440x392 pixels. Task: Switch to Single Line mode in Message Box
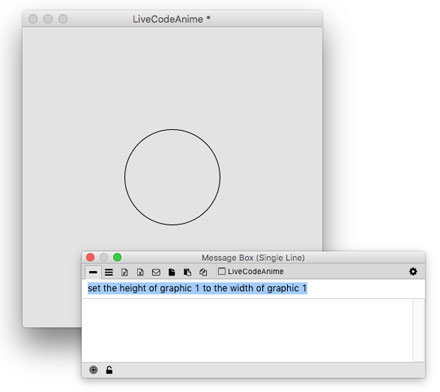point(93,272)
